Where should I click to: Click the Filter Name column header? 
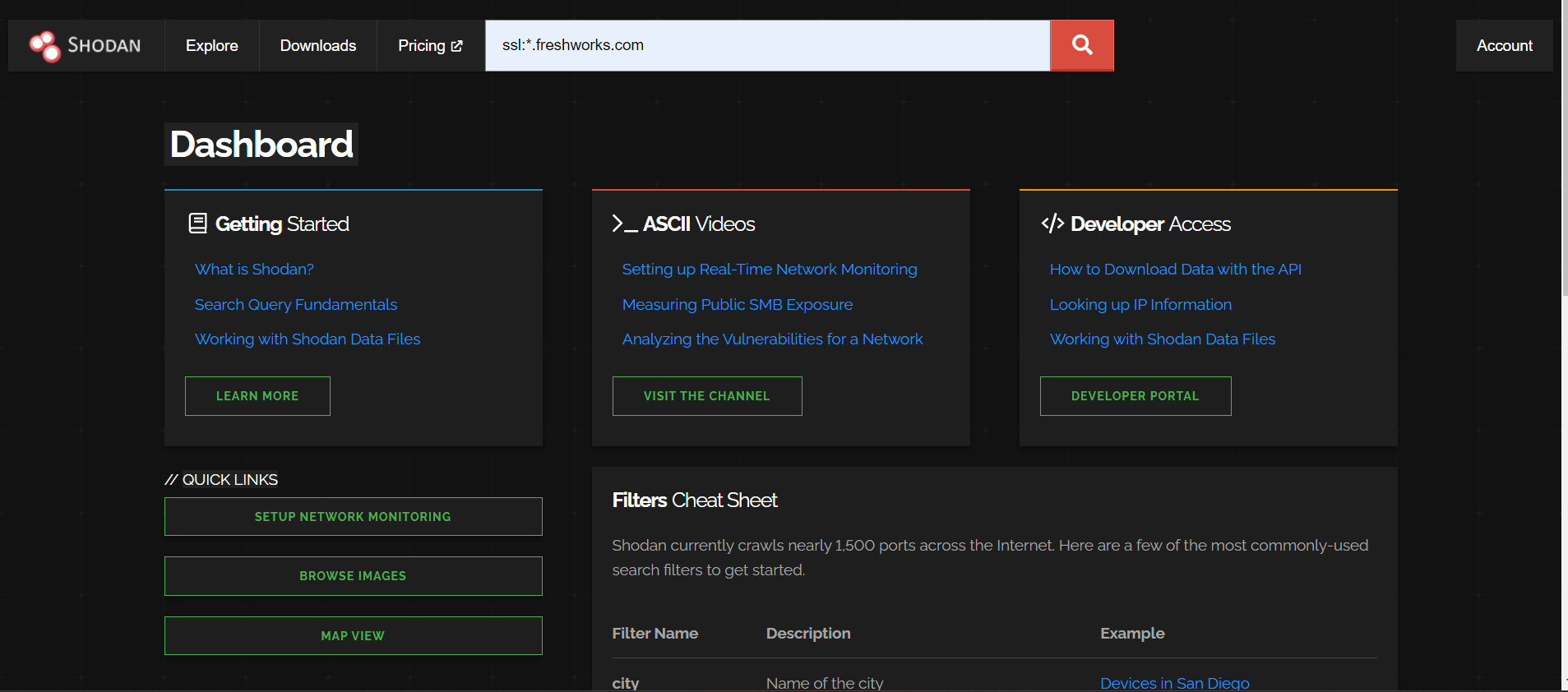point(655,634)
